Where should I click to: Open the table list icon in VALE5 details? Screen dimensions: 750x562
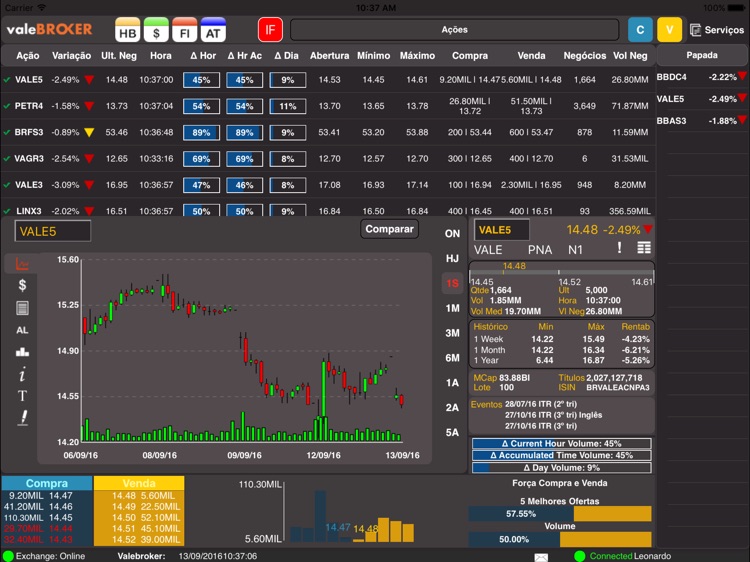click(x=644, y=248)
